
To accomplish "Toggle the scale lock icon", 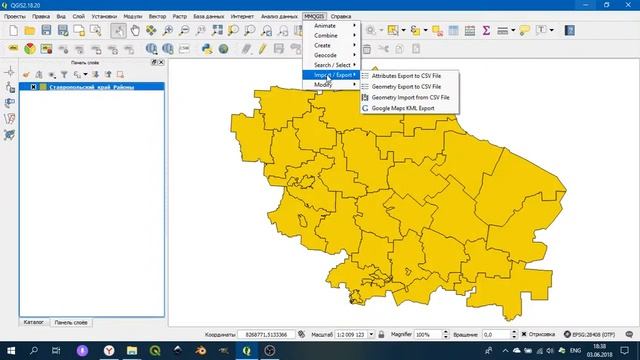I will [x=381, y=334].
